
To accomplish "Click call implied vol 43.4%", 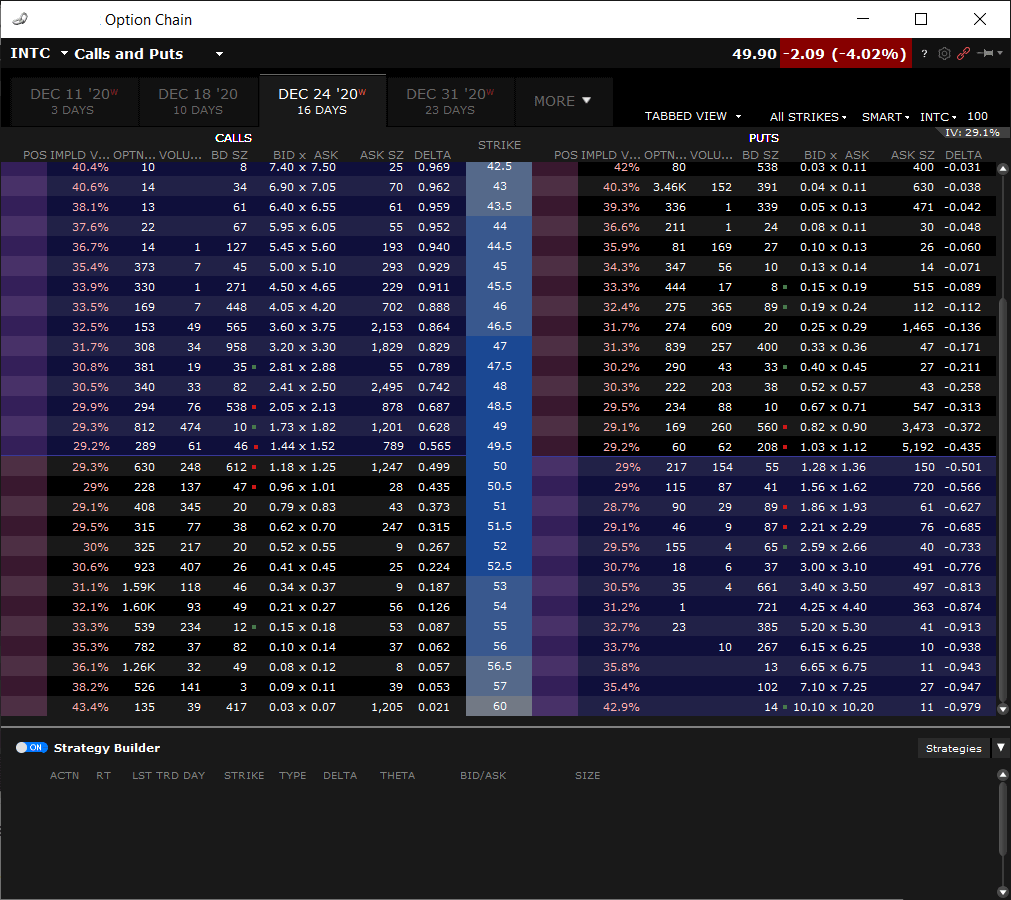I will coord(90,707).
